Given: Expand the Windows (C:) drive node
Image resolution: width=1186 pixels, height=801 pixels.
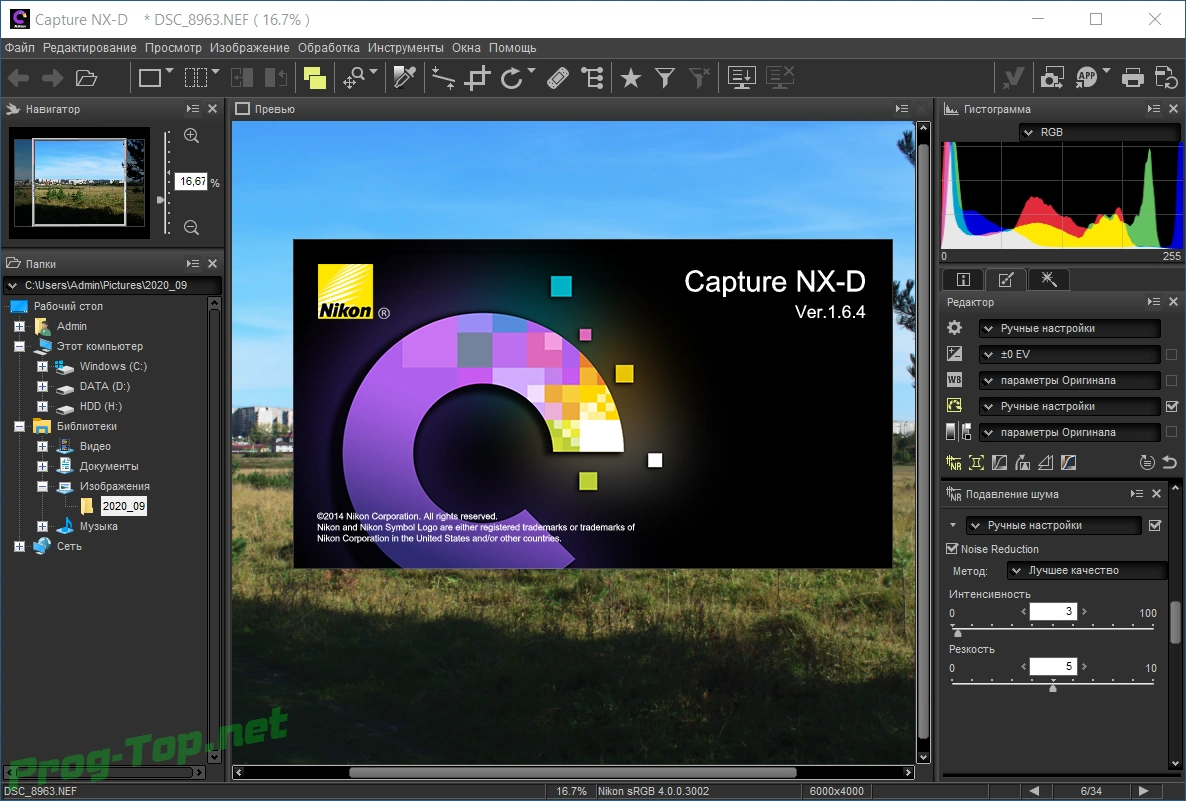Looking at the screenshot, I should (x=42, y=366).
